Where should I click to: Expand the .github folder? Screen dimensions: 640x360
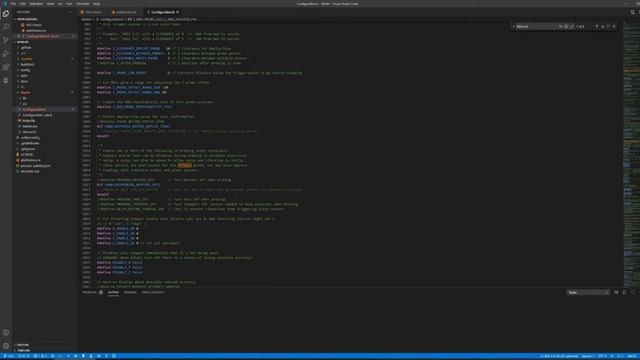pos(26,47)
